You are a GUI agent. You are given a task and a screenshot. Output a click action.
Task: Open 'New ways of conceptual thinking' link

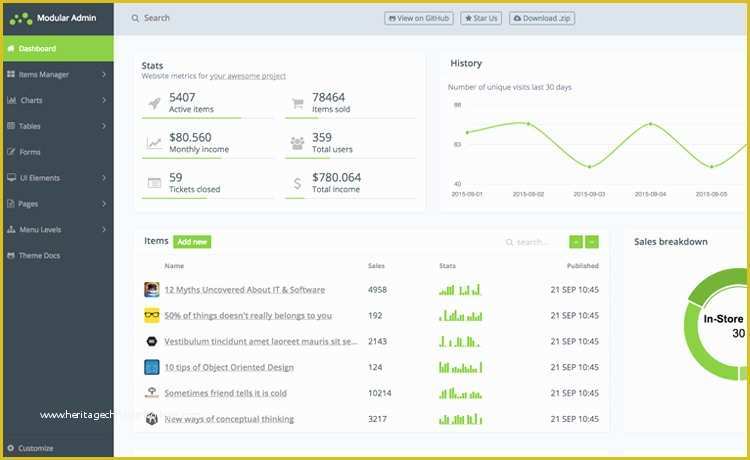click(229, 419)
